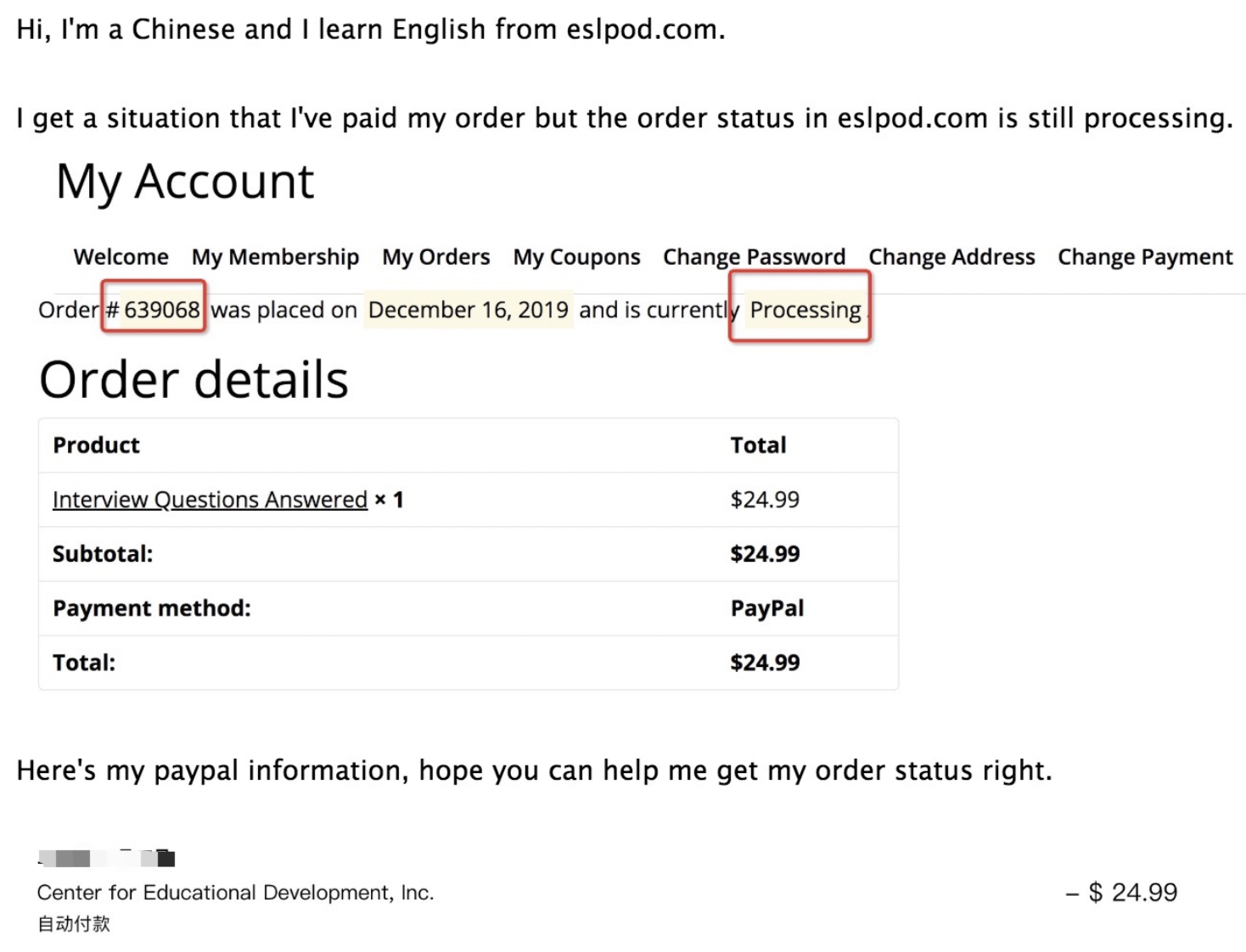Click the order date December 16, 2019
Viewport: 1246px width, 952px height.
tap(469, 310)
